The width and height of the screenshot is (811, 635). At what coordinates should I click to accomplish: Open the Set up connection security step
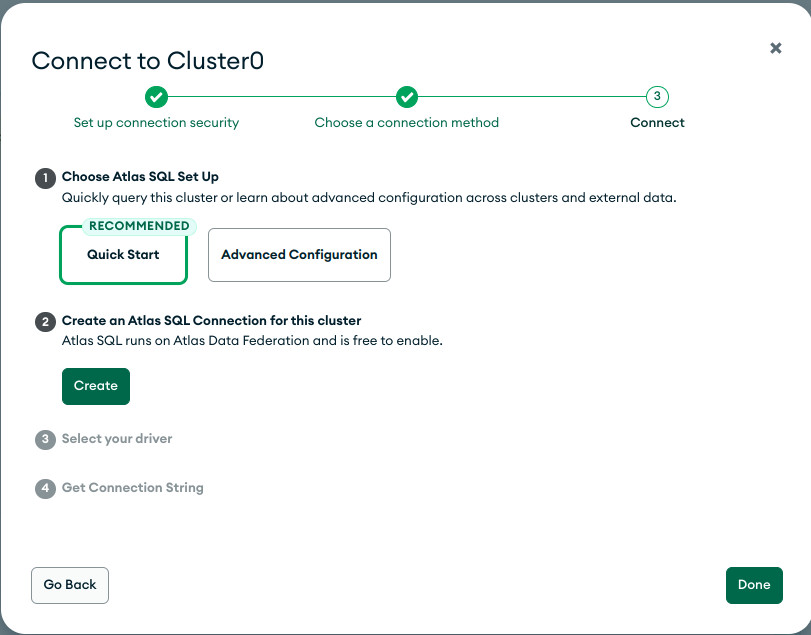(156, 123)
